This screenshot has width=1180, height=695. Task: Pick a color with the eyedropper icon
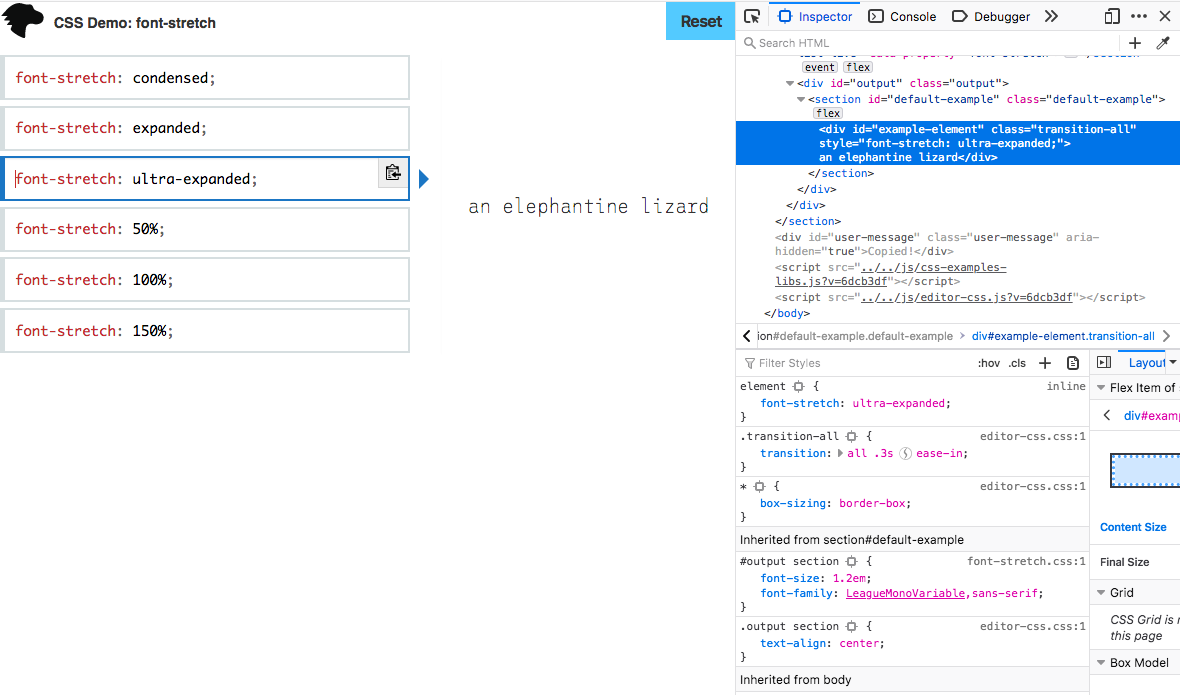click(1162, 43)
